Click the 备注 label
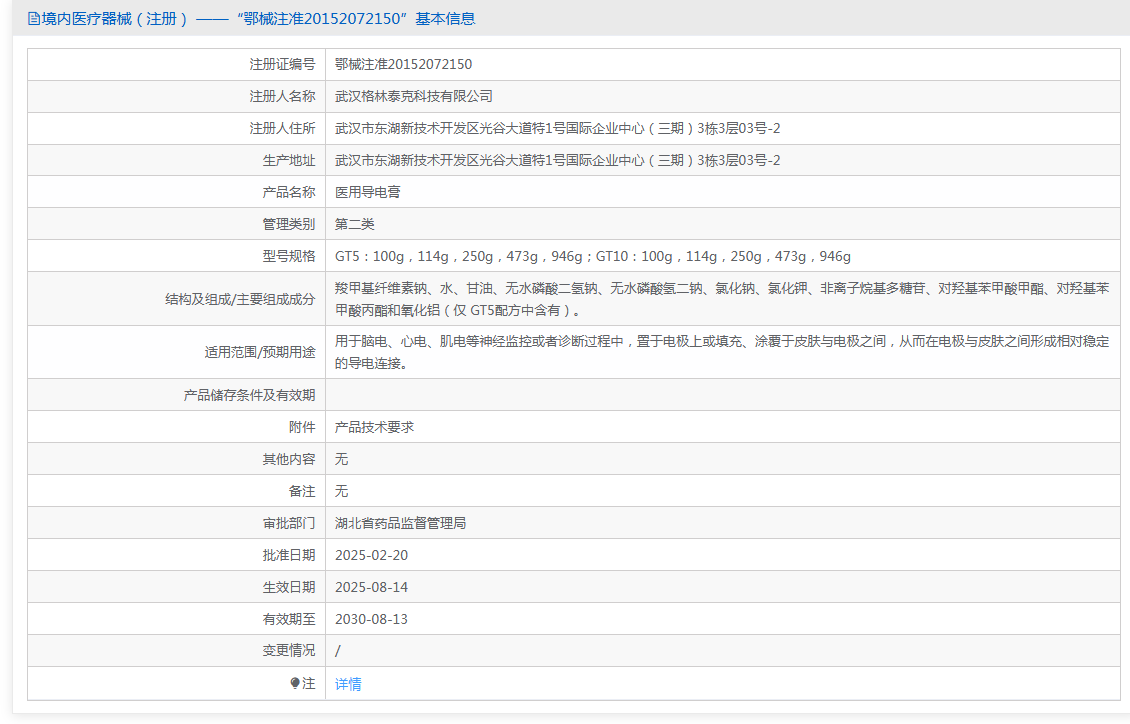 coord(302,491)
